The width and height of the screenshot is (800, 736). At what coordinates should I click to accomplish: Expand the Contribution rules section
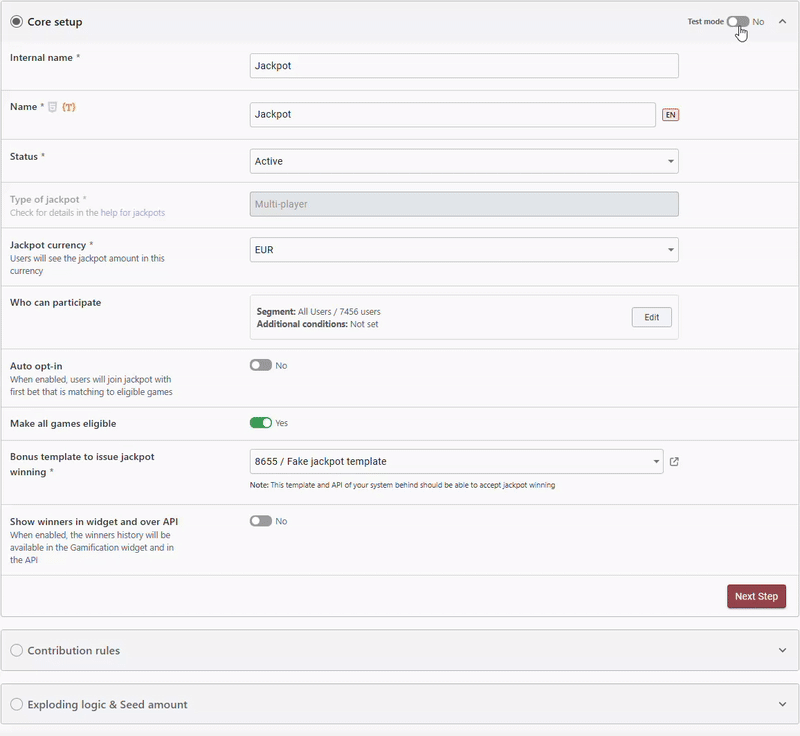coord(782,650)
